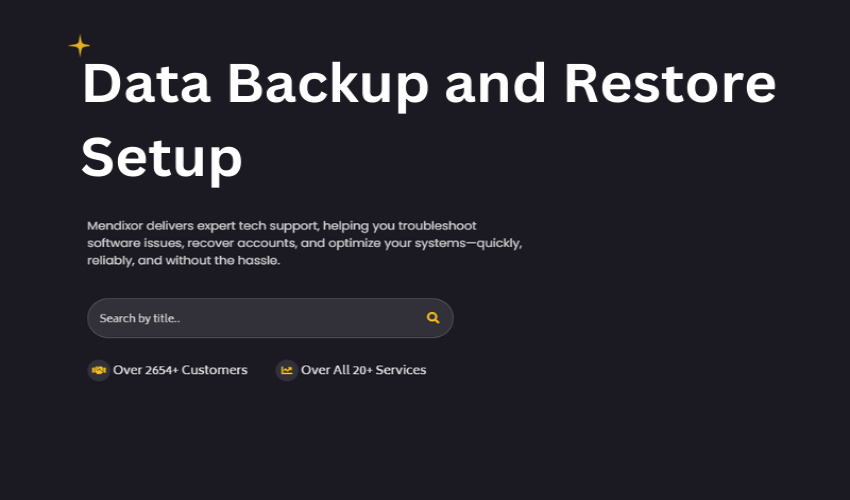Focus the Search by title field
Screen dimensions: 850x500
[x=270, y=318]
